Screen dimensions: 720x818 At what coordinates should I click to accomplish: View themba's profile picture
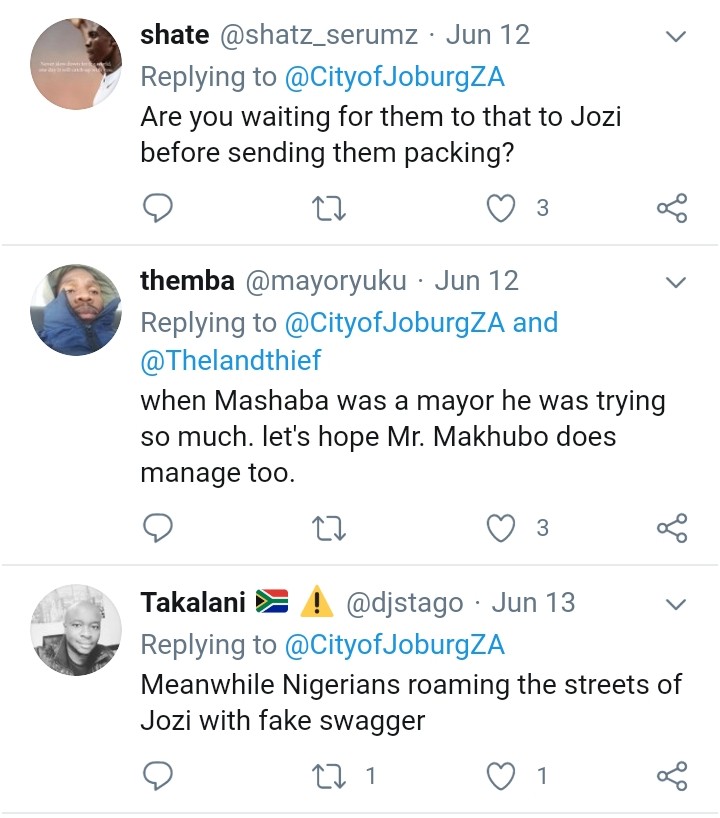pos(76,310)
